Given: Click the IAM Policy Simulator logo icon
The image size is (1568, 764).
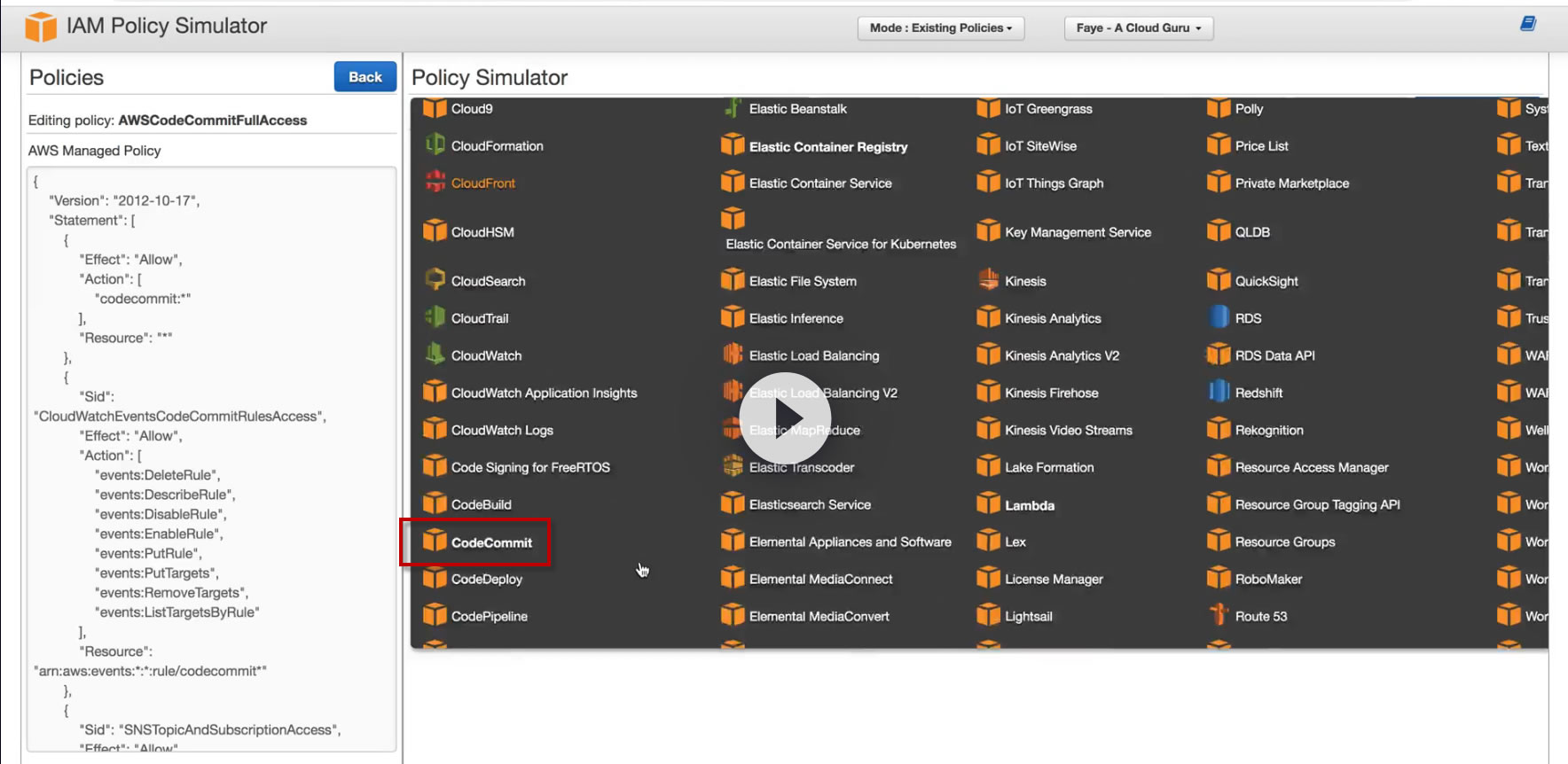Looking at the screenshot, I should click(41, 27).
